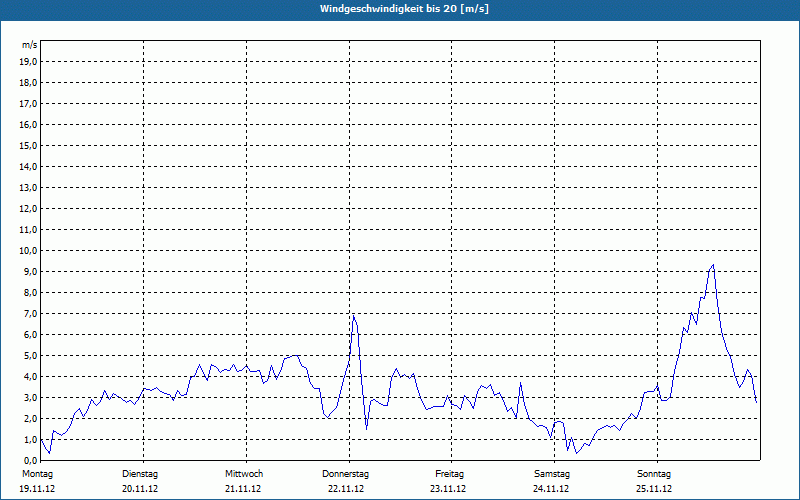Select the 'Mittwoch' day label

pyautogui.click(x=244, y=474)
